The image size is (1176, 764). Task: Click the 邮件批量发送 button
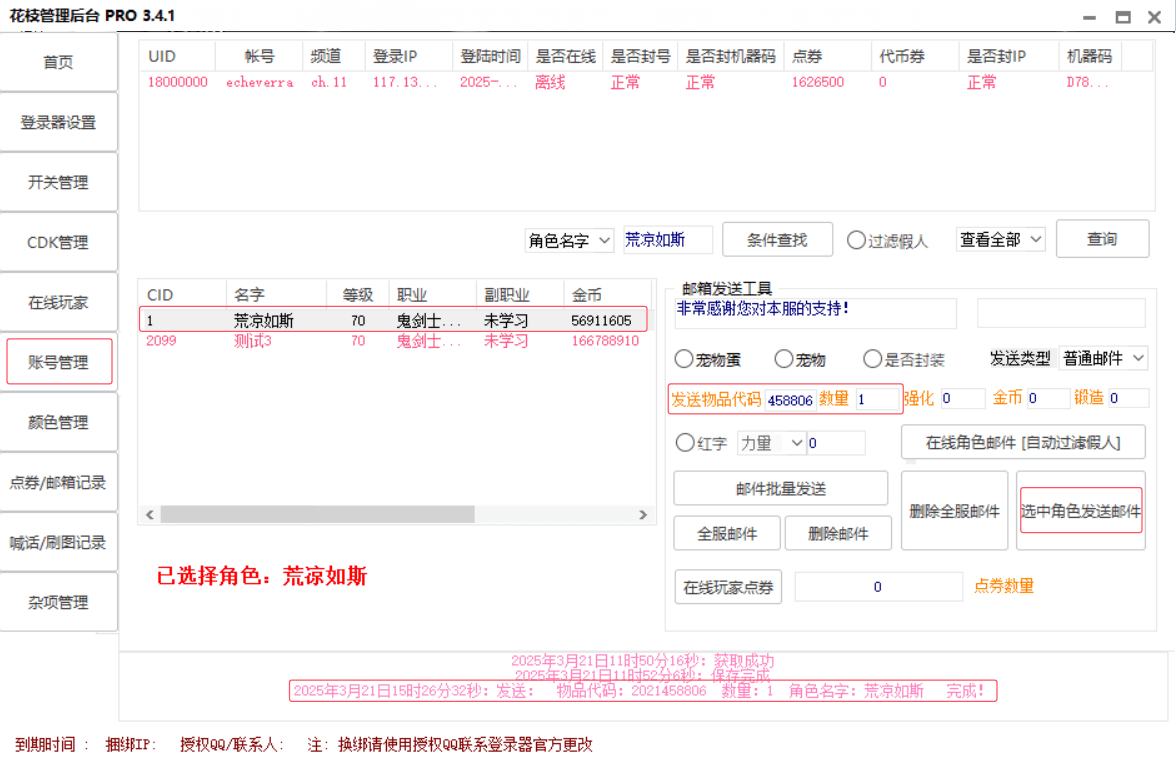[780, 488]
